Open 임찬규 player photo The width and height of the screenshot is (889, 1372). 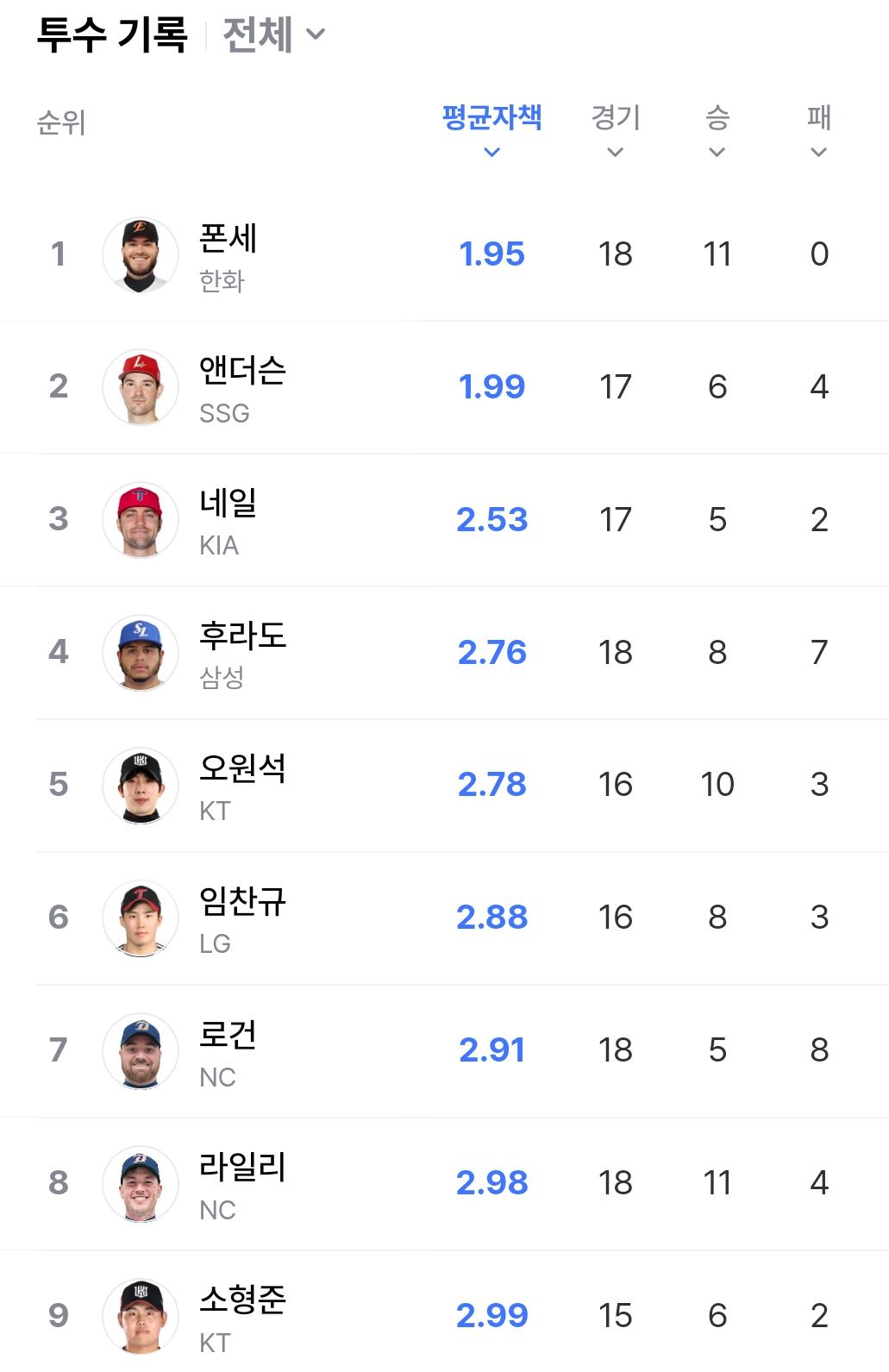141,918
